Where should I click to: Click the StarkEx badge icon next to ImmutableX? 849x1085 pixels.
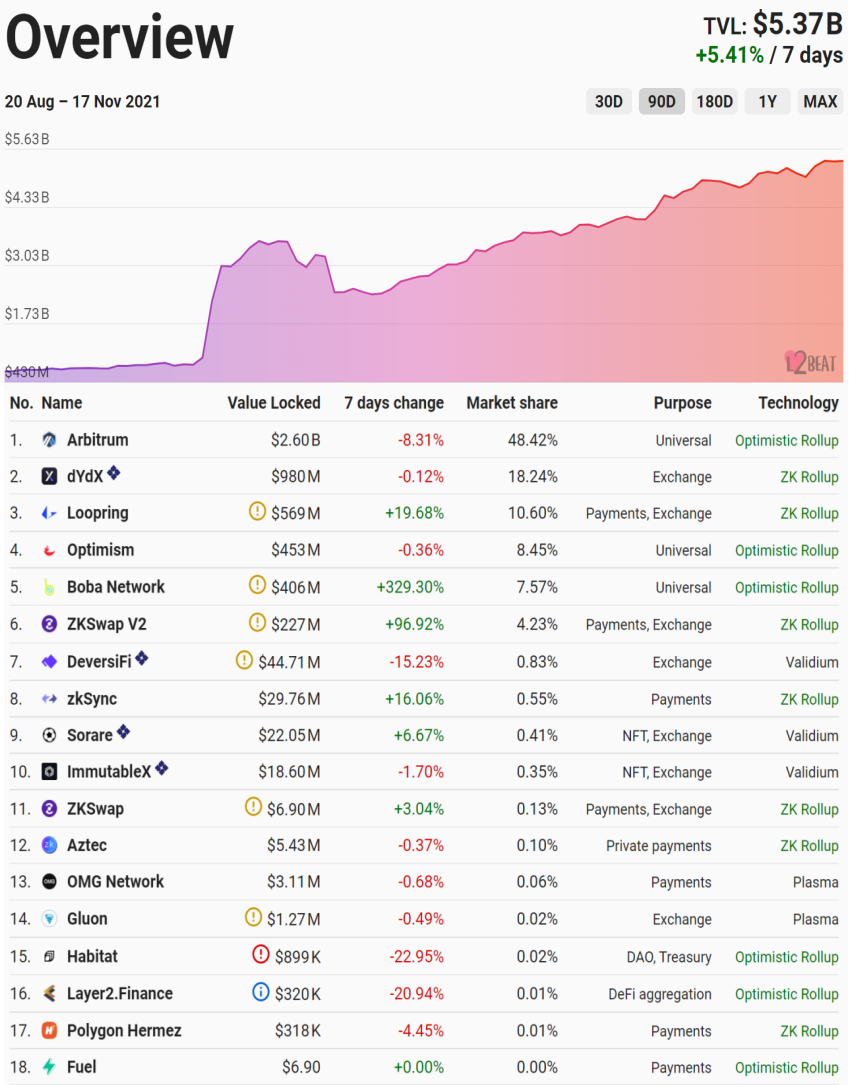click(x=161, y=768)
